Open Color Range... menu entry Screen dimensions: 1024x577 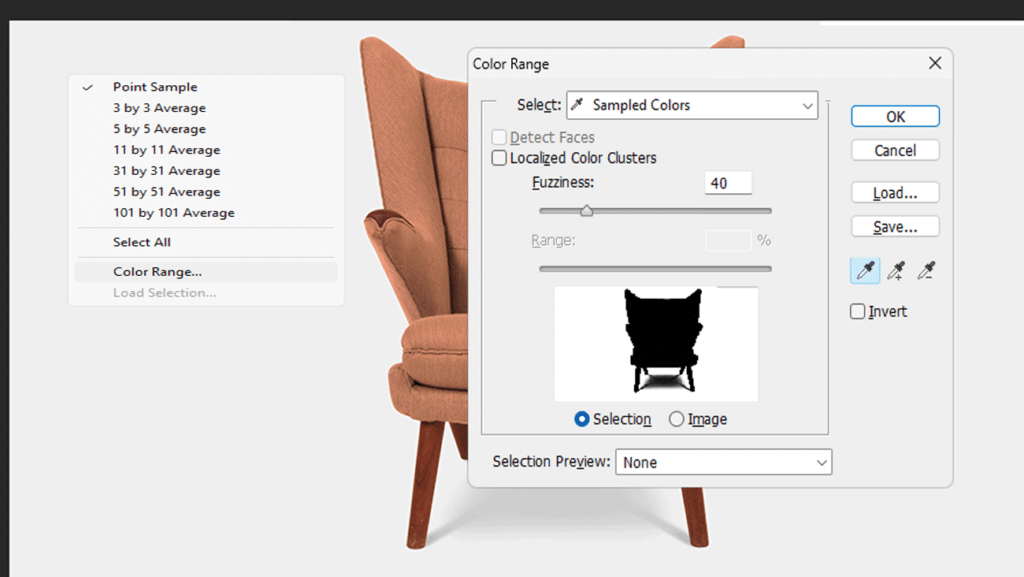[x=206, y=272]
